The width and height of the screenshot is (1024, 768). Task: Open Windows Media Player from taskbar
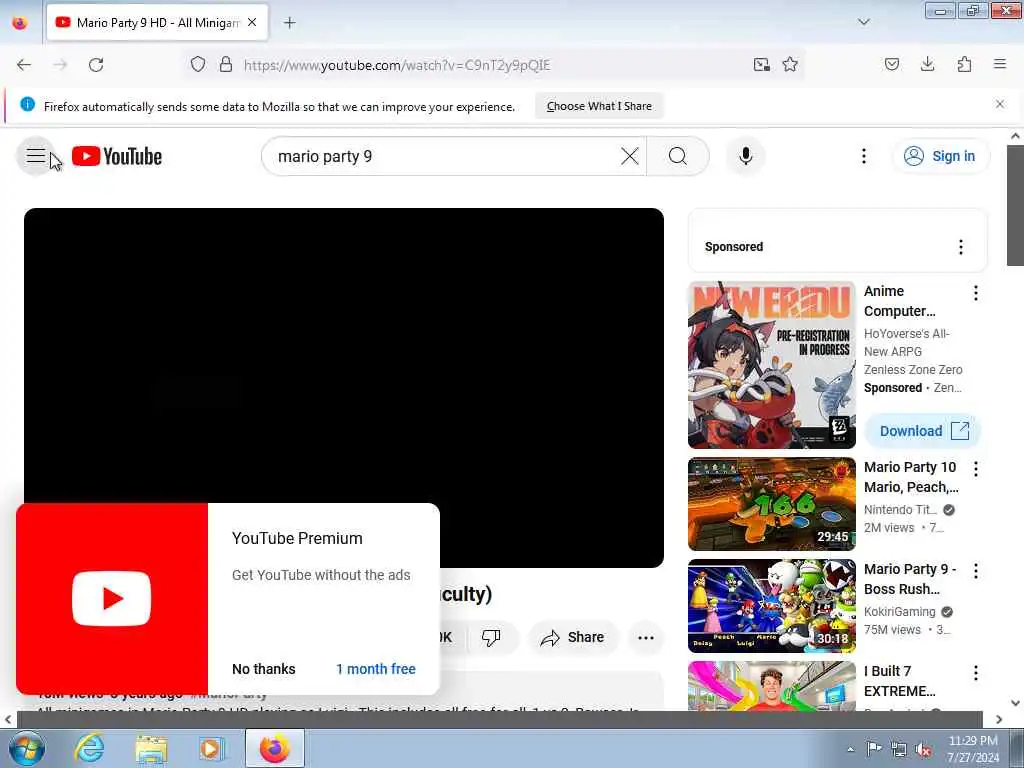[210, 748]
